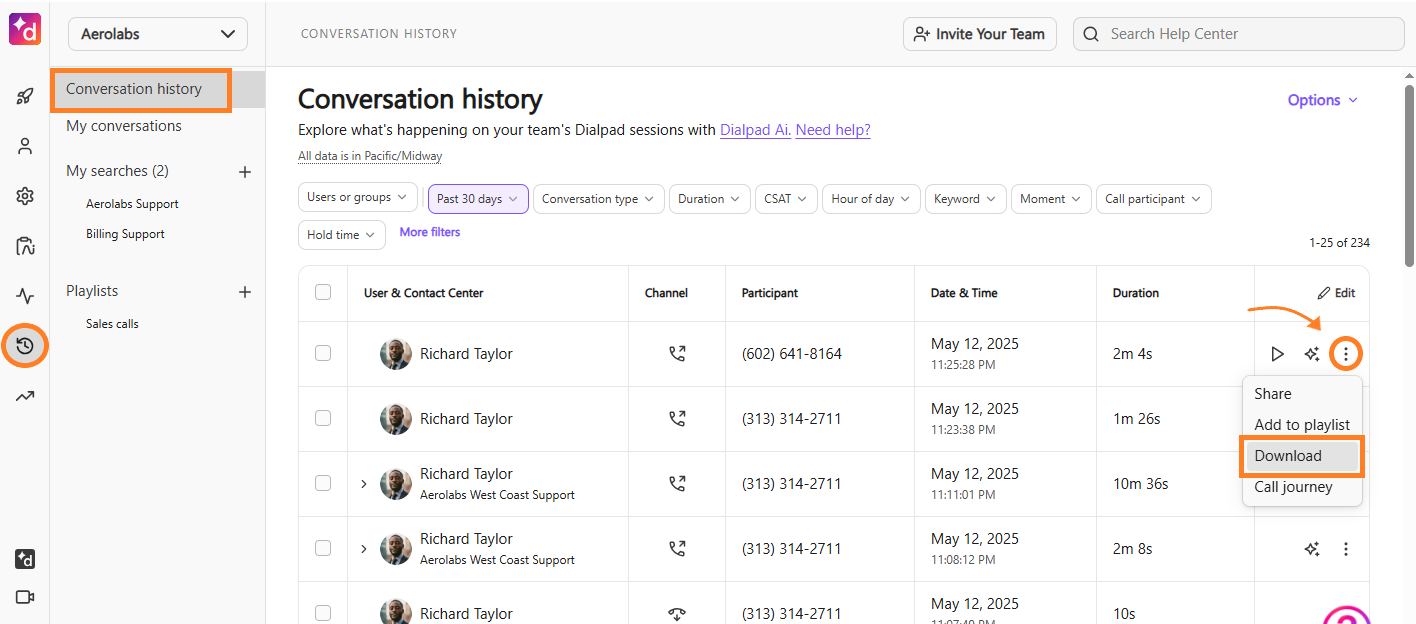
Task: Expand the 11:08:12 PM call row
Action: click(364, 549)
